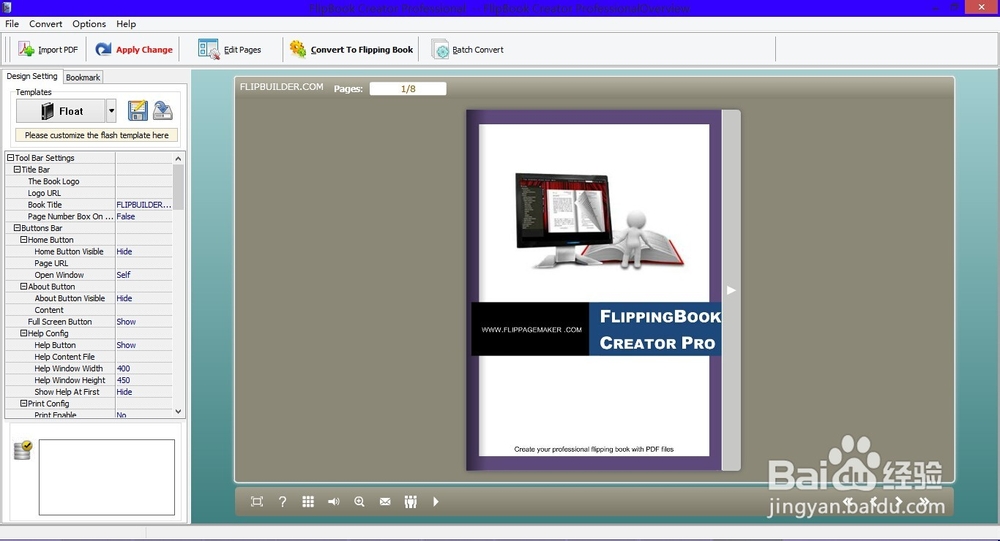
Task: Toggle fullscreen in the preview toolbar
Action: pyautogui.click(x=256, y=501)
